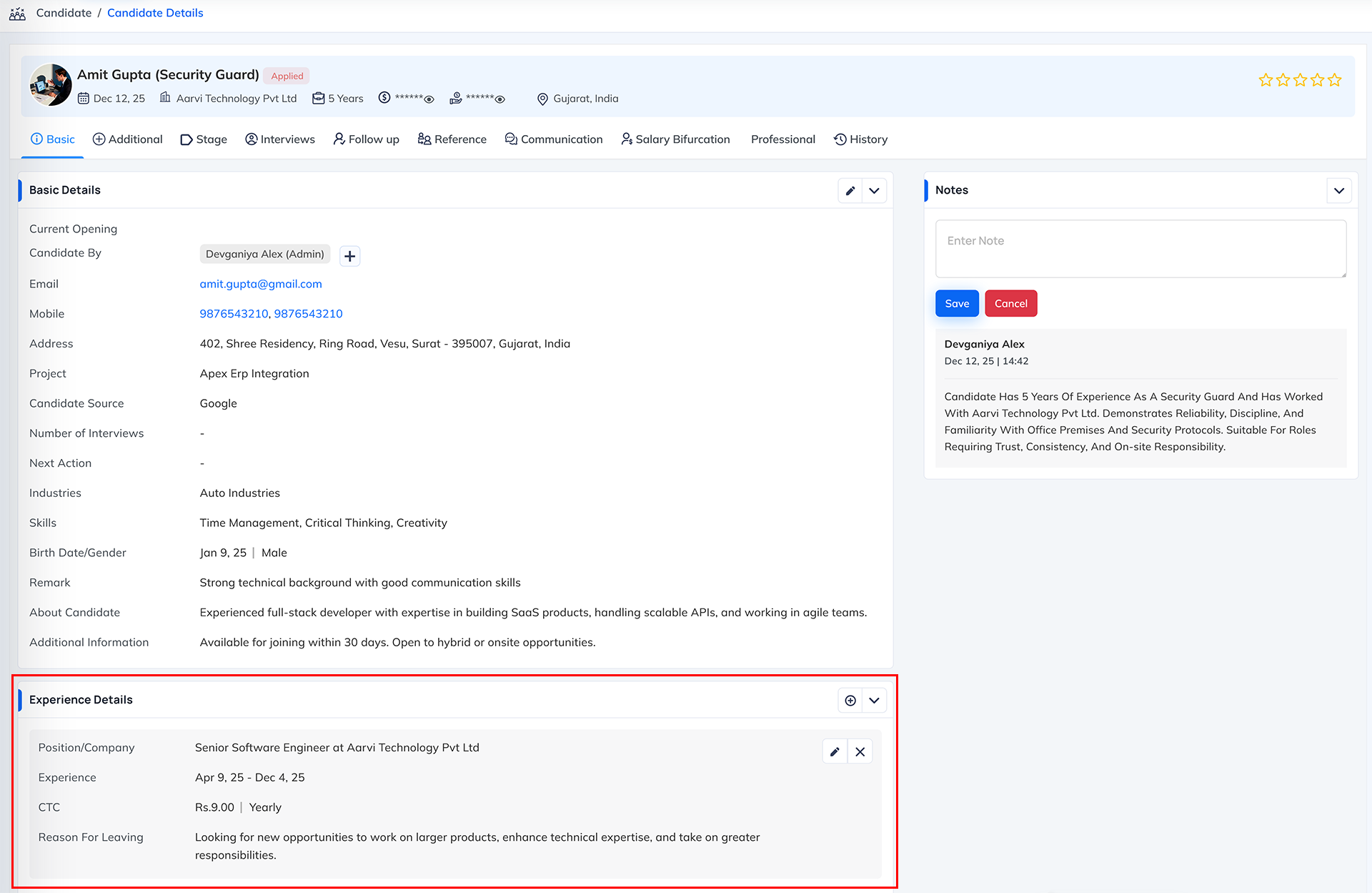Delete the Aarvi Technology experience entry
The height and width of the screenshot is (893, 1372).
(860, 751)
